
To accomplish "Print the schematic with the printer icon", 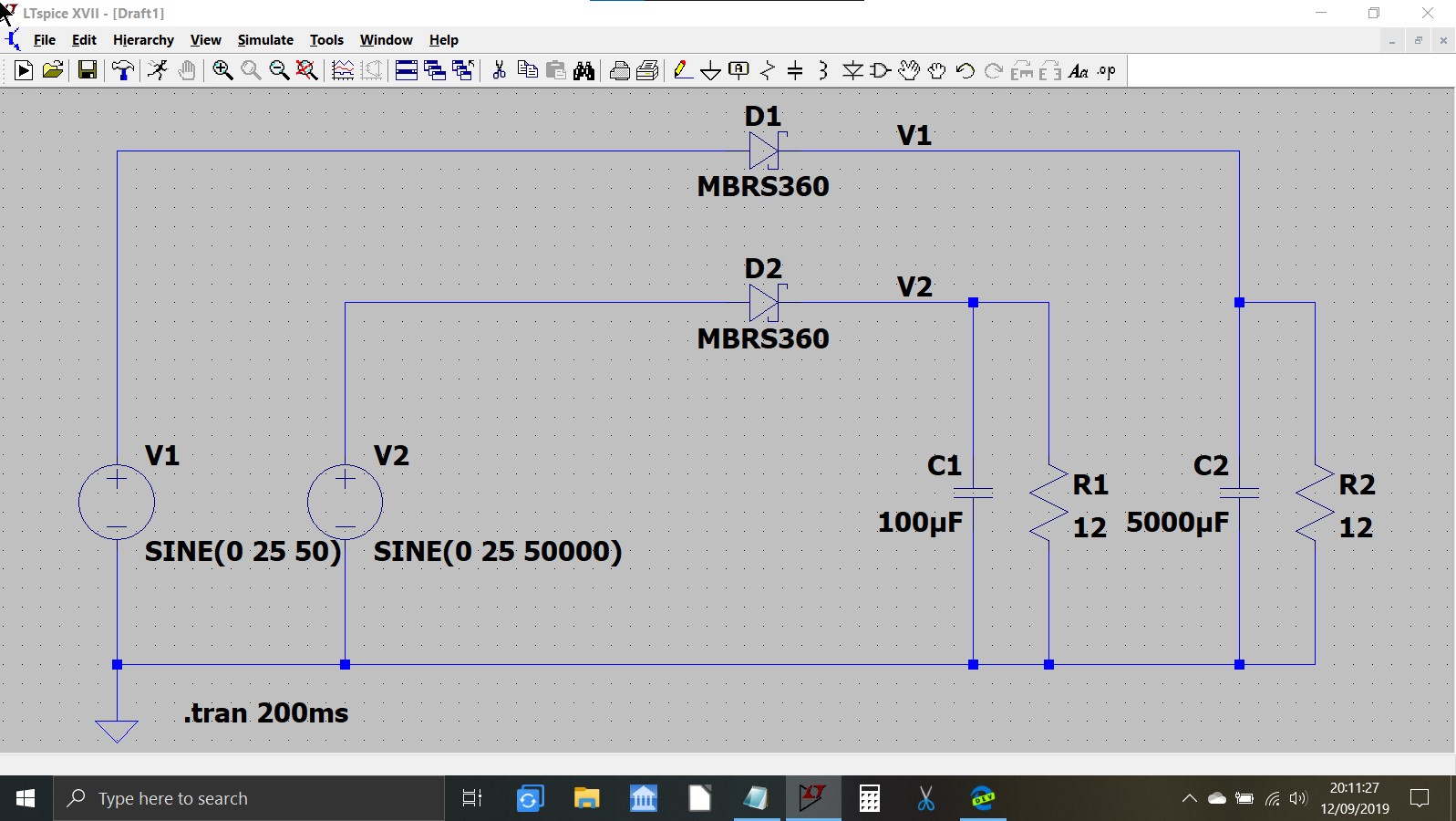I will (x=648, y=70).
